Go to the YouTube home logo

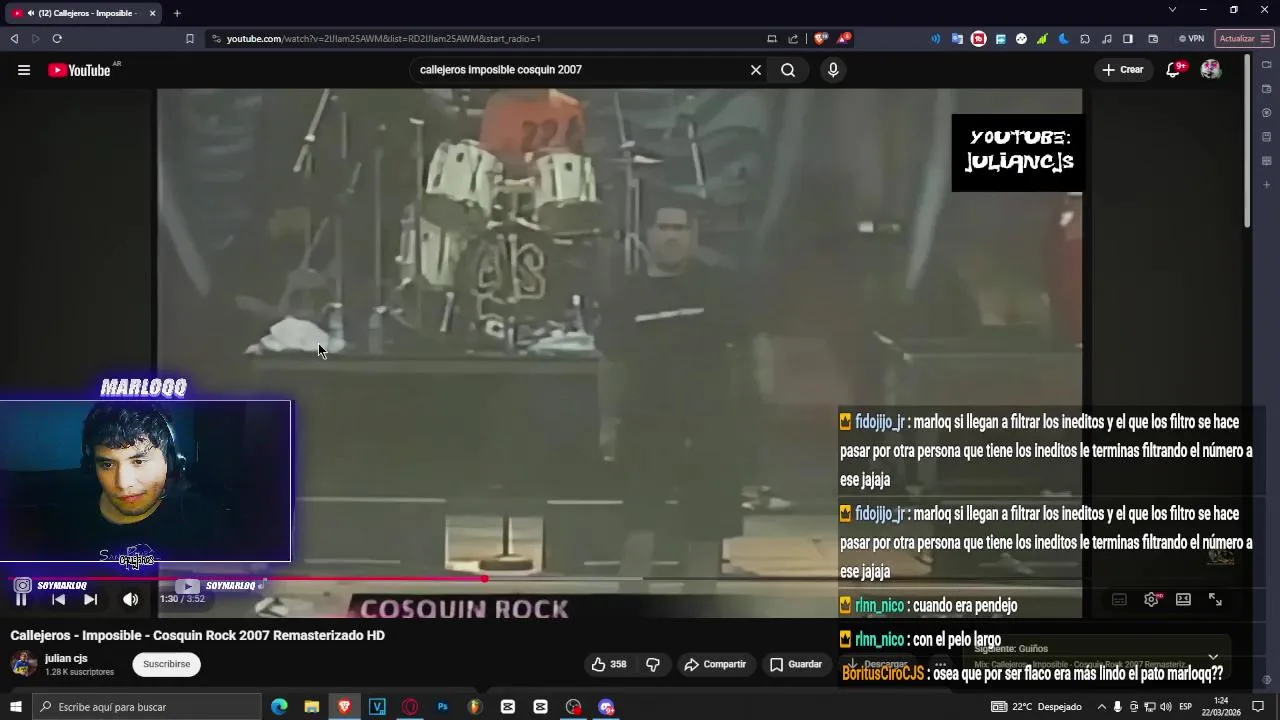[79, 70]
